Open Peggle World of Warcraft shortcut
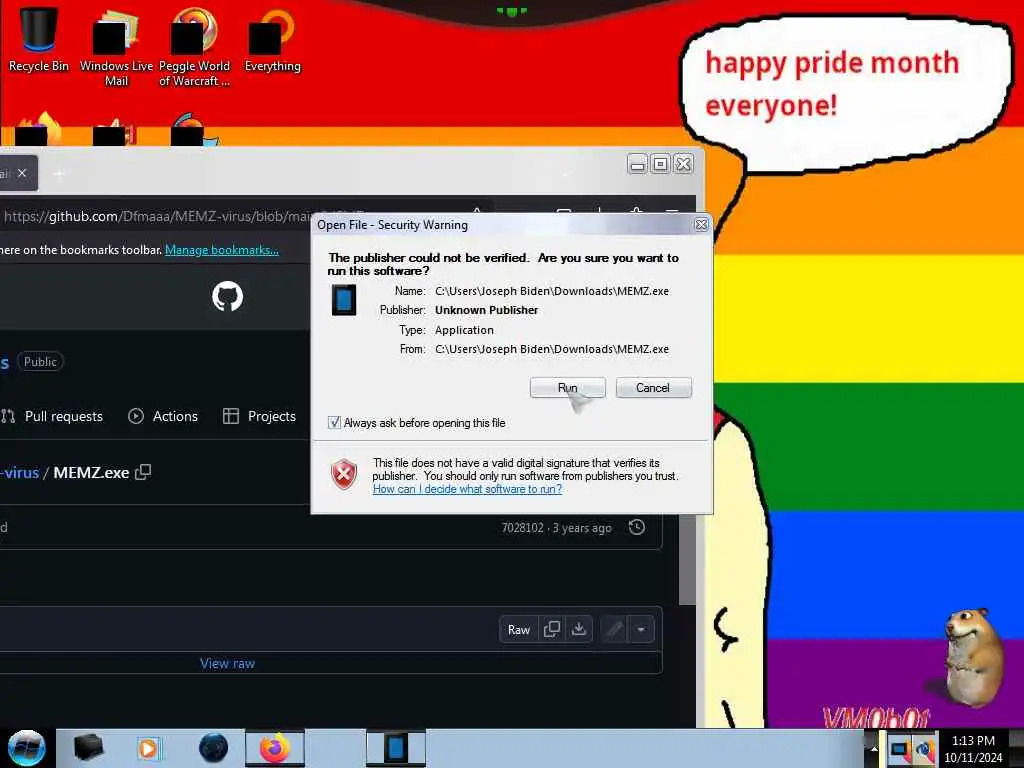The width and height of the screenshot is (1024, 768). [x=194, y=46]
